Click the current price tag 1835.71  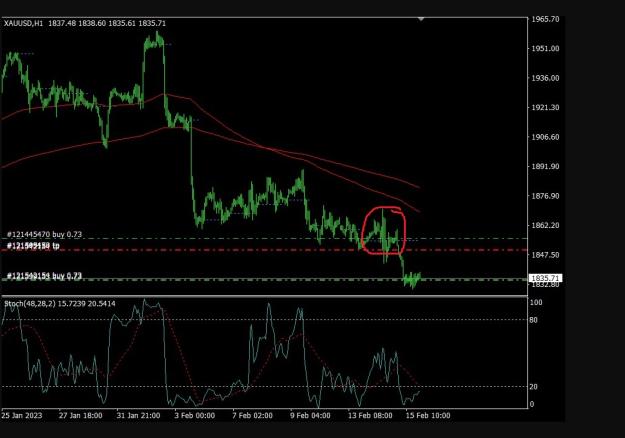[x=545, y=278]
